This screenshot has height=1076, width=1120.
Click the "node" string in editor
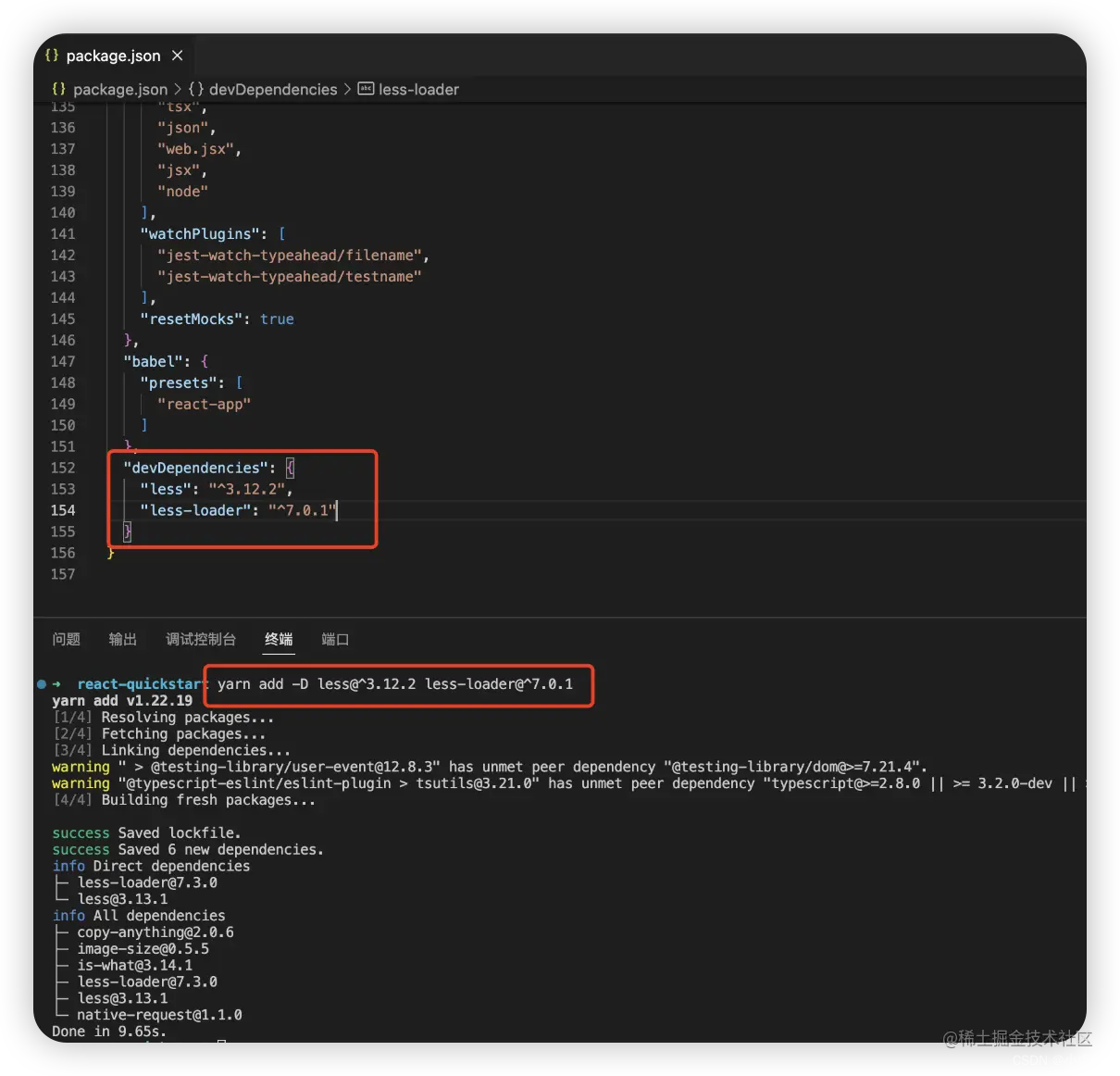pyautogui.click(x=182, y=191)
